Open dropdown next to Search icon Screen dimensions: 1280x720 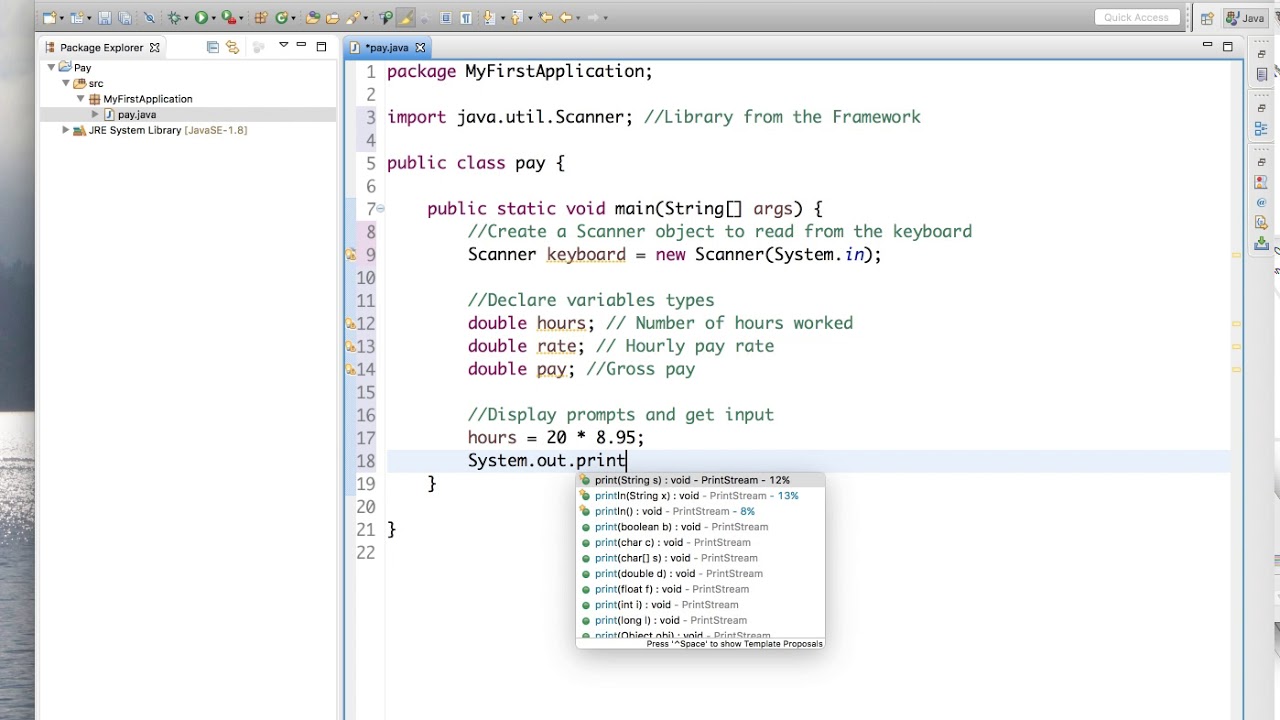pyautogui.click(x=365, y=18)
